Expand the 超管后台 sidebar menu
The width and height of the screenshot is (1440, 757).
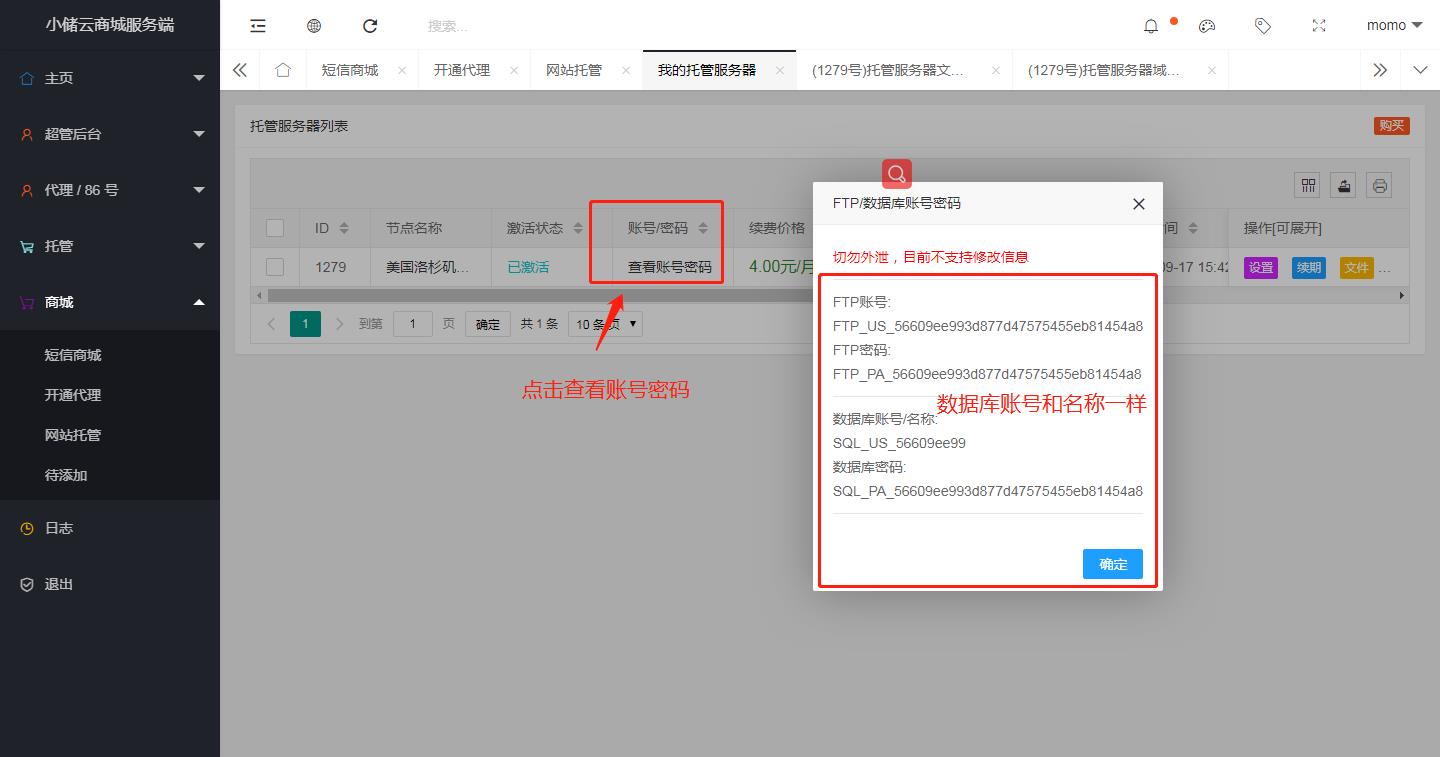(x=110, y=134)
